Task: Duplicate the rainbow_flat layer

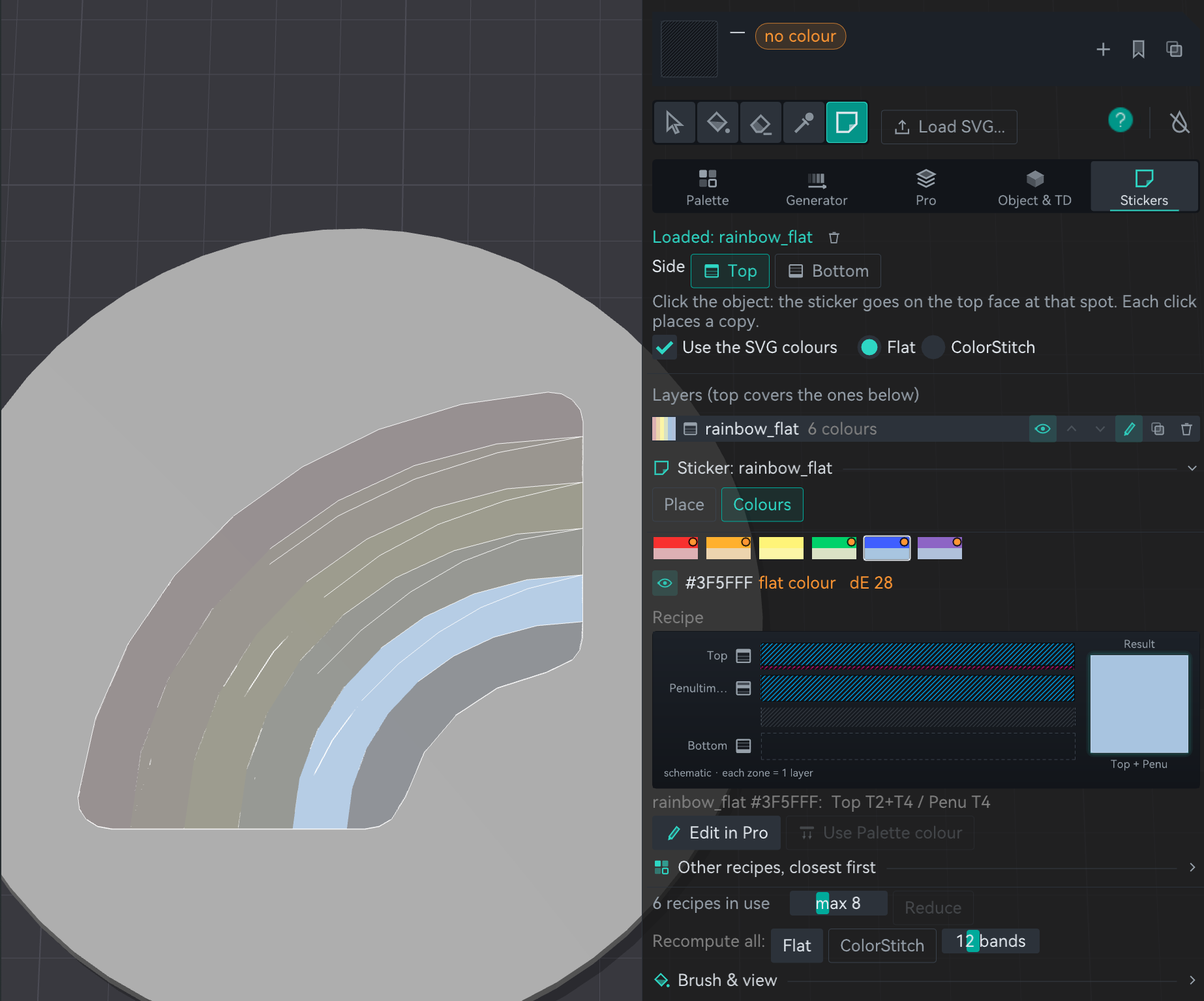Action: 1158,429
